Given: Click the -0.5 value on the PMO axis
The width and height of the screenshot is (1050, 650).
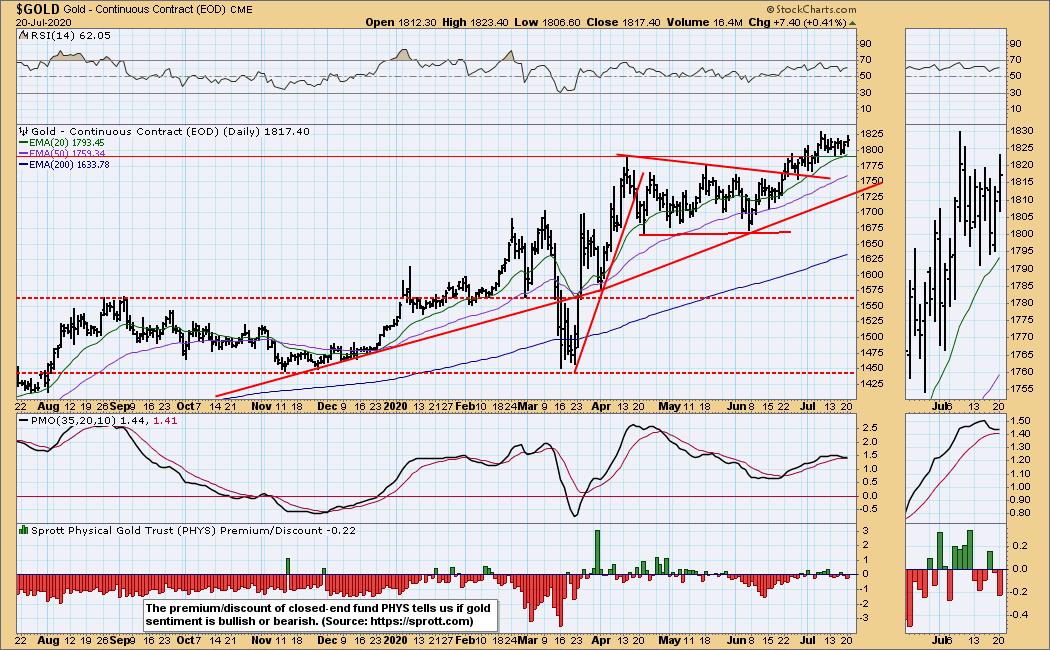Looking at the screenshot, I should [869, 509].
